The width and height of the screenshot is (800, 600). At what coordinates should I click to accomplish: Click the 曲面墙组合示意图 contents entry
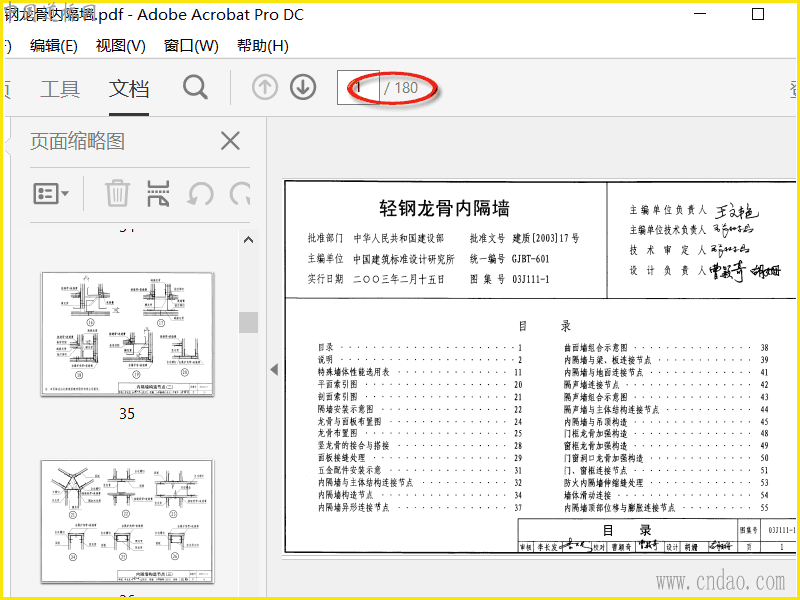[595, 347]
